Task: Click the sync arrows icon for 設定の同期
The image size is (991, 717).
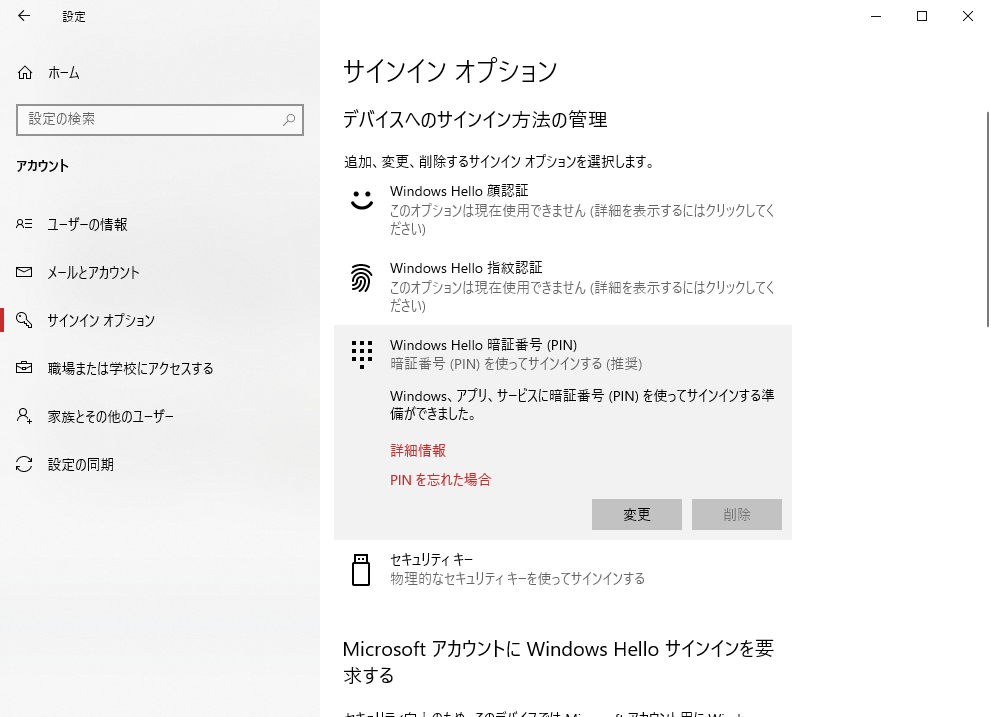Action: tap(24, 464)
